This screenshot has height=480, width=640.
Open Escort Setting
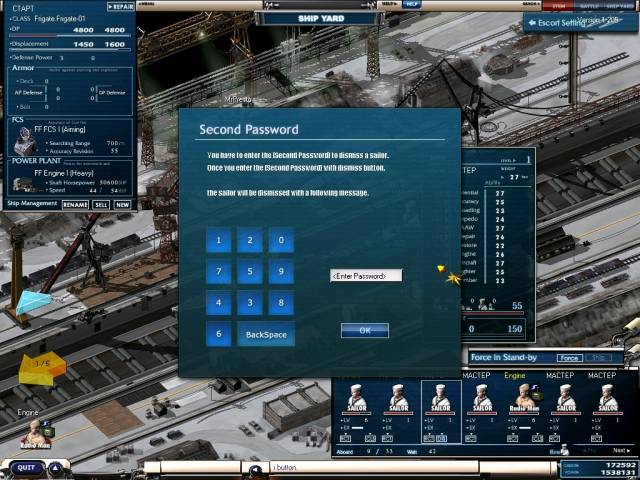[x=580, y=22]
